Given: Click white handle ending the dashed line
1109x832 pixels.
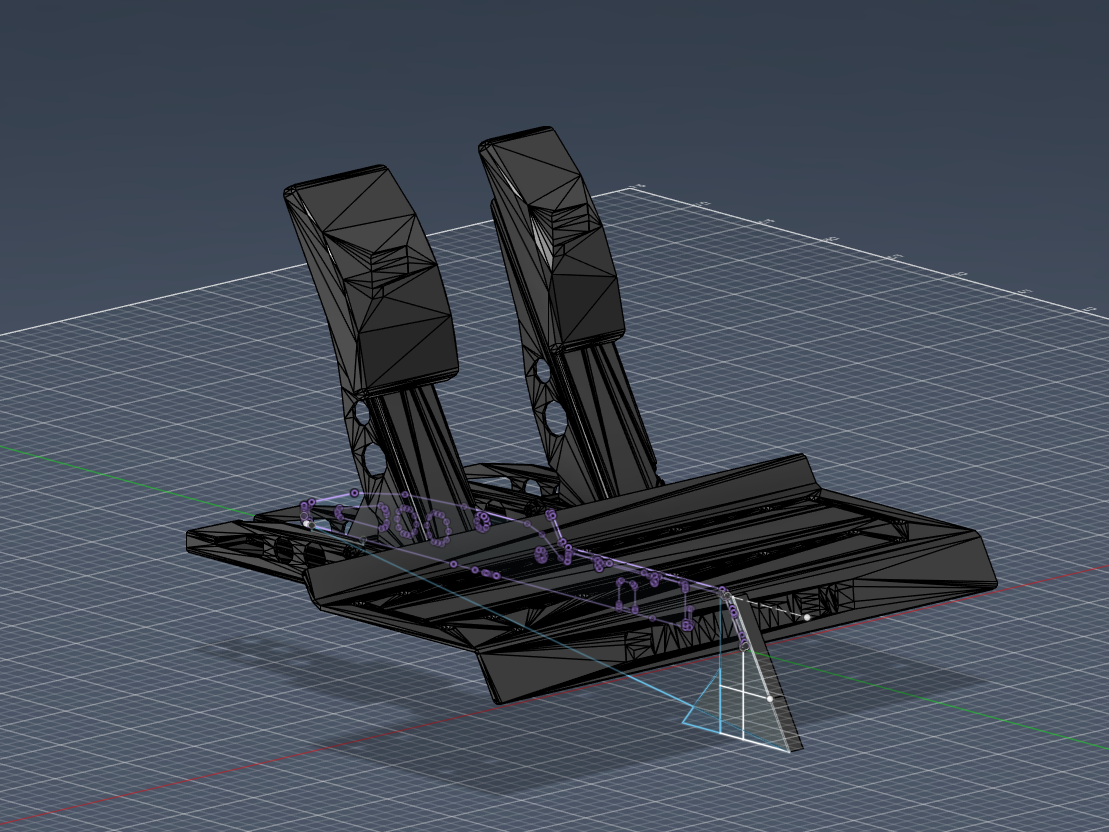Looking at the screenshot, I should coord(807,618).
